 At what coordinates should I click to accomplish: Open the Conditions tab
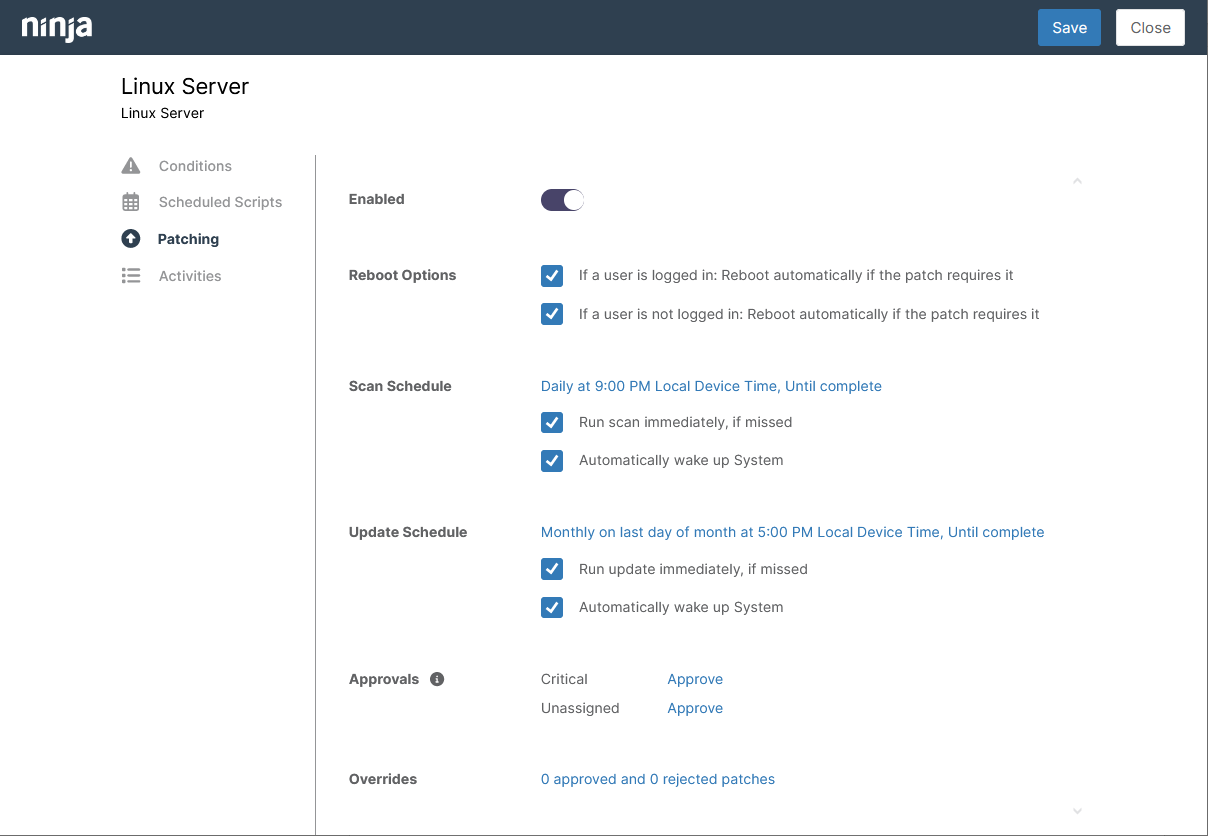[x=195, y=166]
